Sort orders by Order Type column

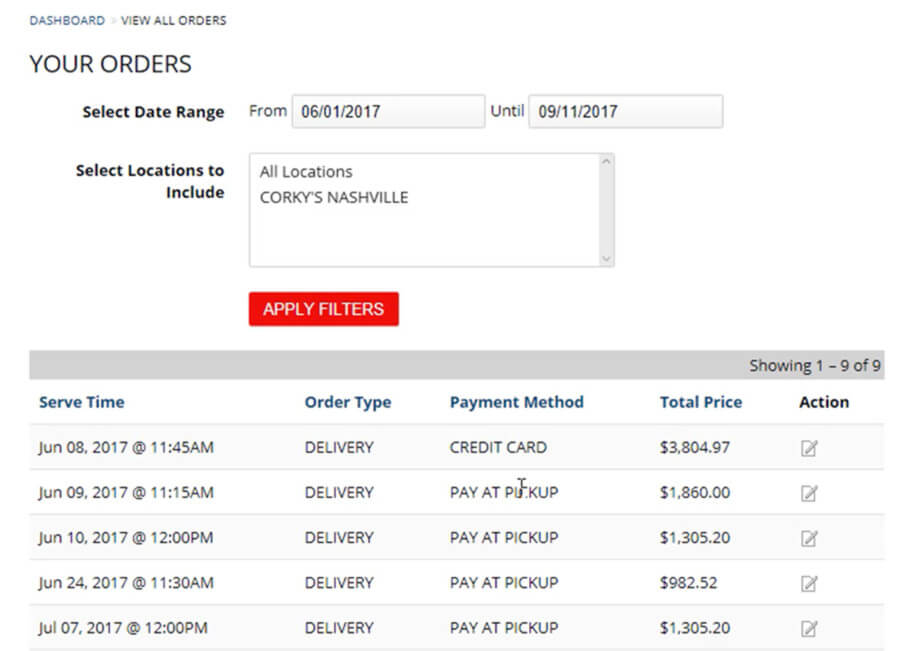(x=348, y=402)
